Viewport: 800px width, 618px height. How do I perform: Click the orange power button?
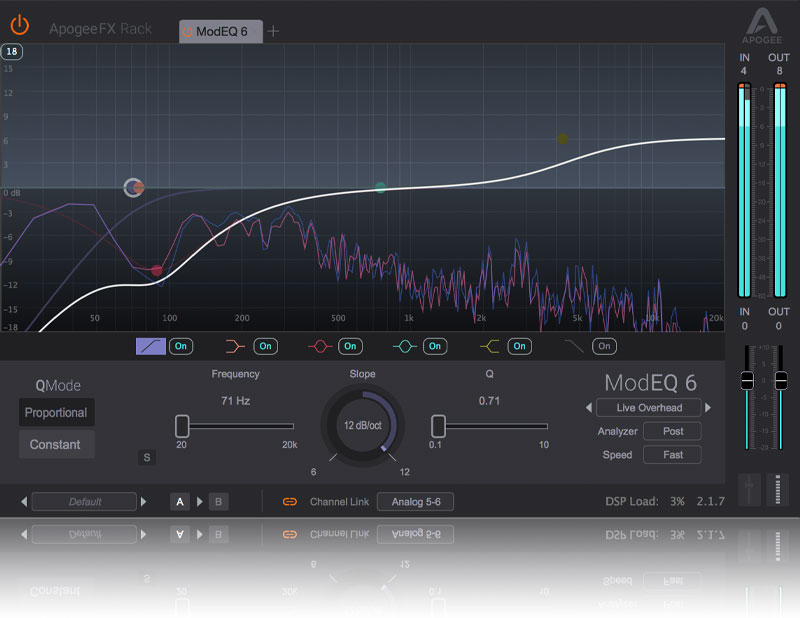[20, 24]
